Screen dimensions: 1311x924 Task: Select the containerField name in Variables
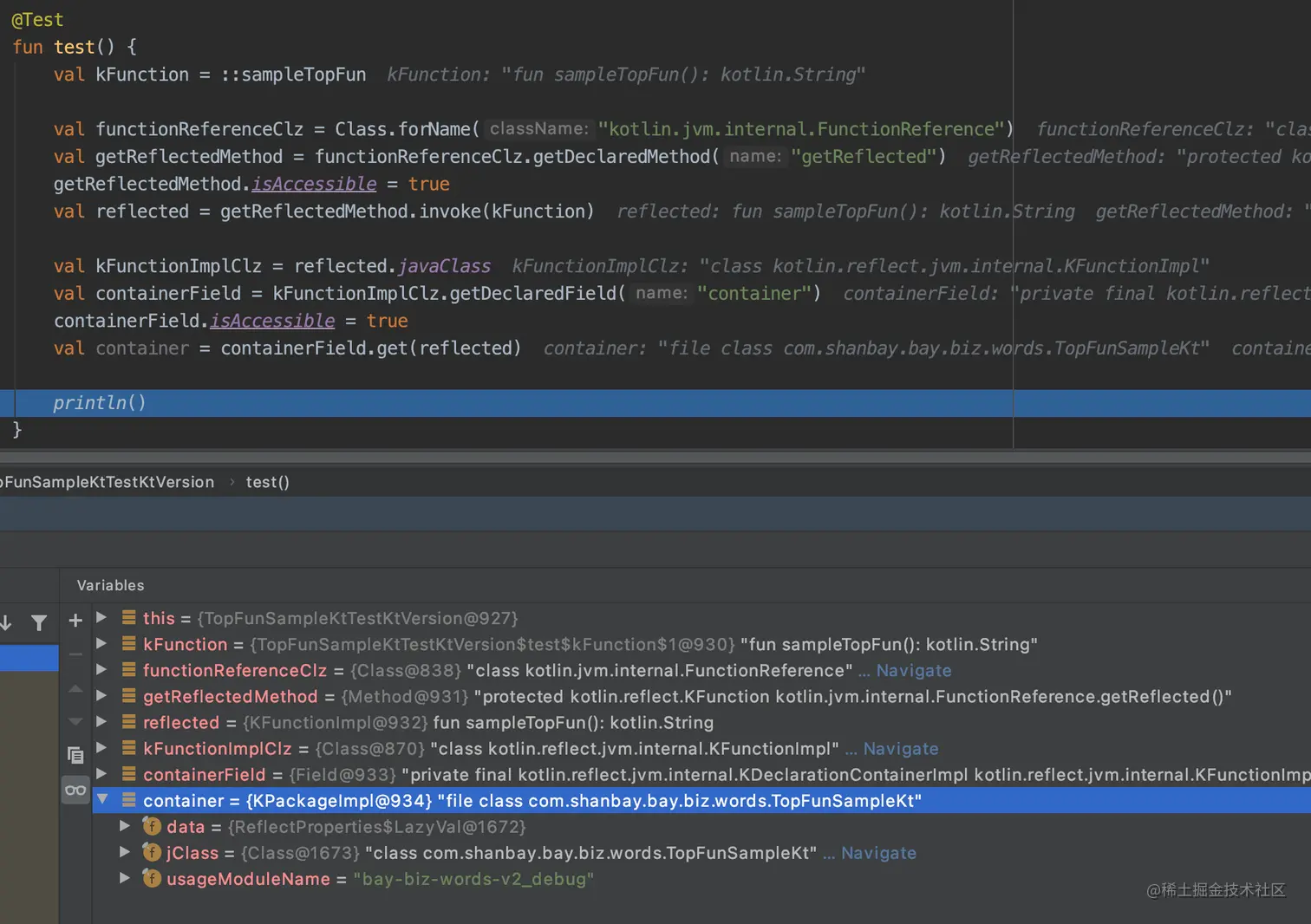coord(205,774)
